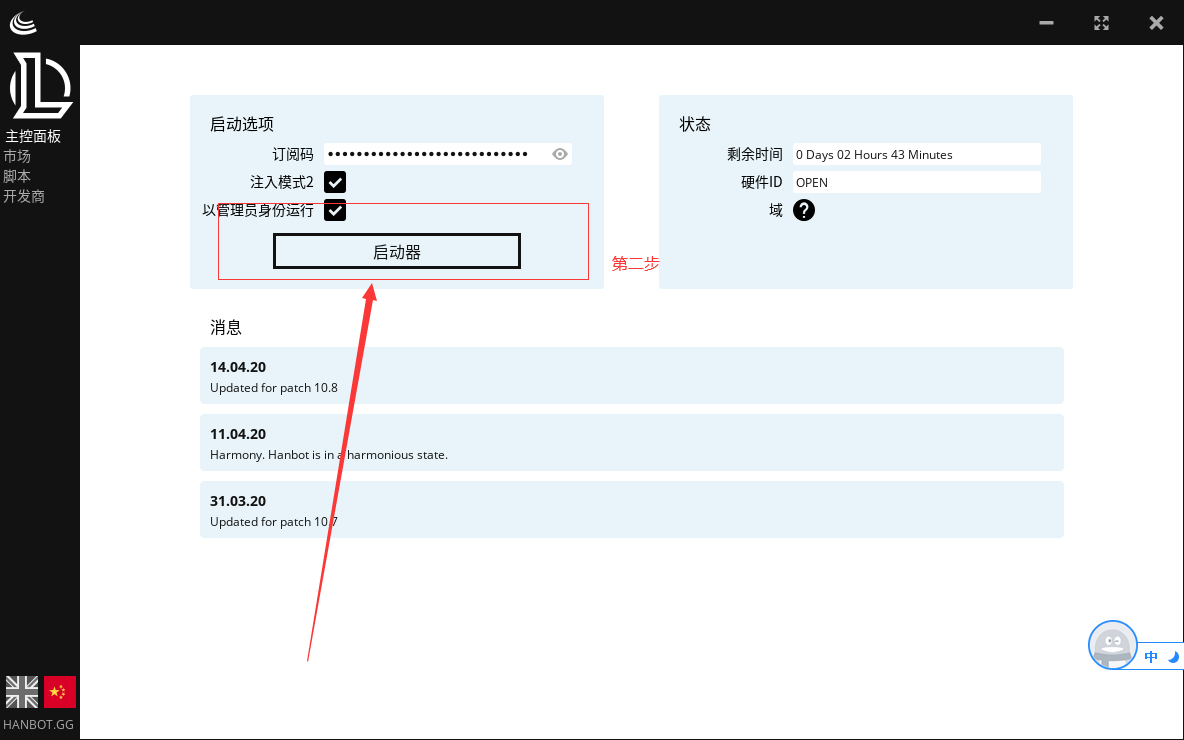Click the 状态 section heading
The image size is (1184, 740).
click(x=695, y=125)
